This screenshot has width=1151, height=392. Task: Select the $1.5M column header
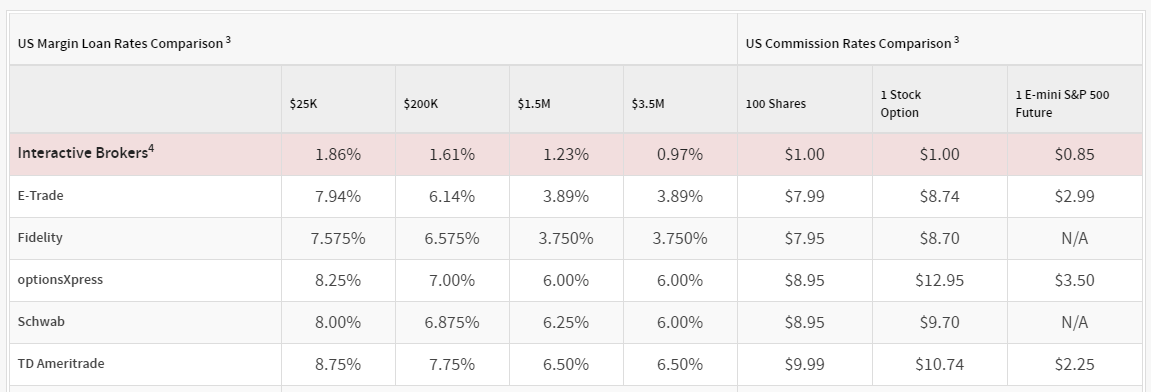[x=534, y=104]
